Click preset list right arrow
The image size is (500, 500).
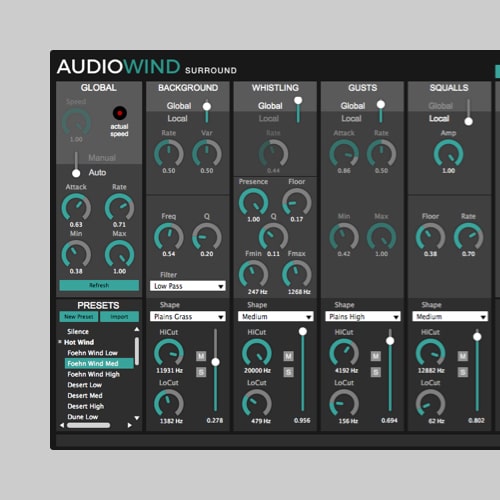130,425
